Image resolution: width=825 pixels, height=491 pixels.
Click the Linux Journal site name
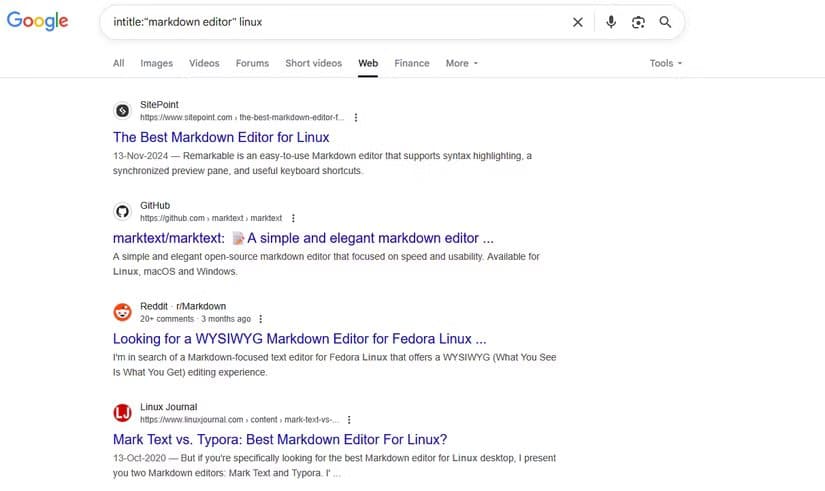tap(168, 407)
